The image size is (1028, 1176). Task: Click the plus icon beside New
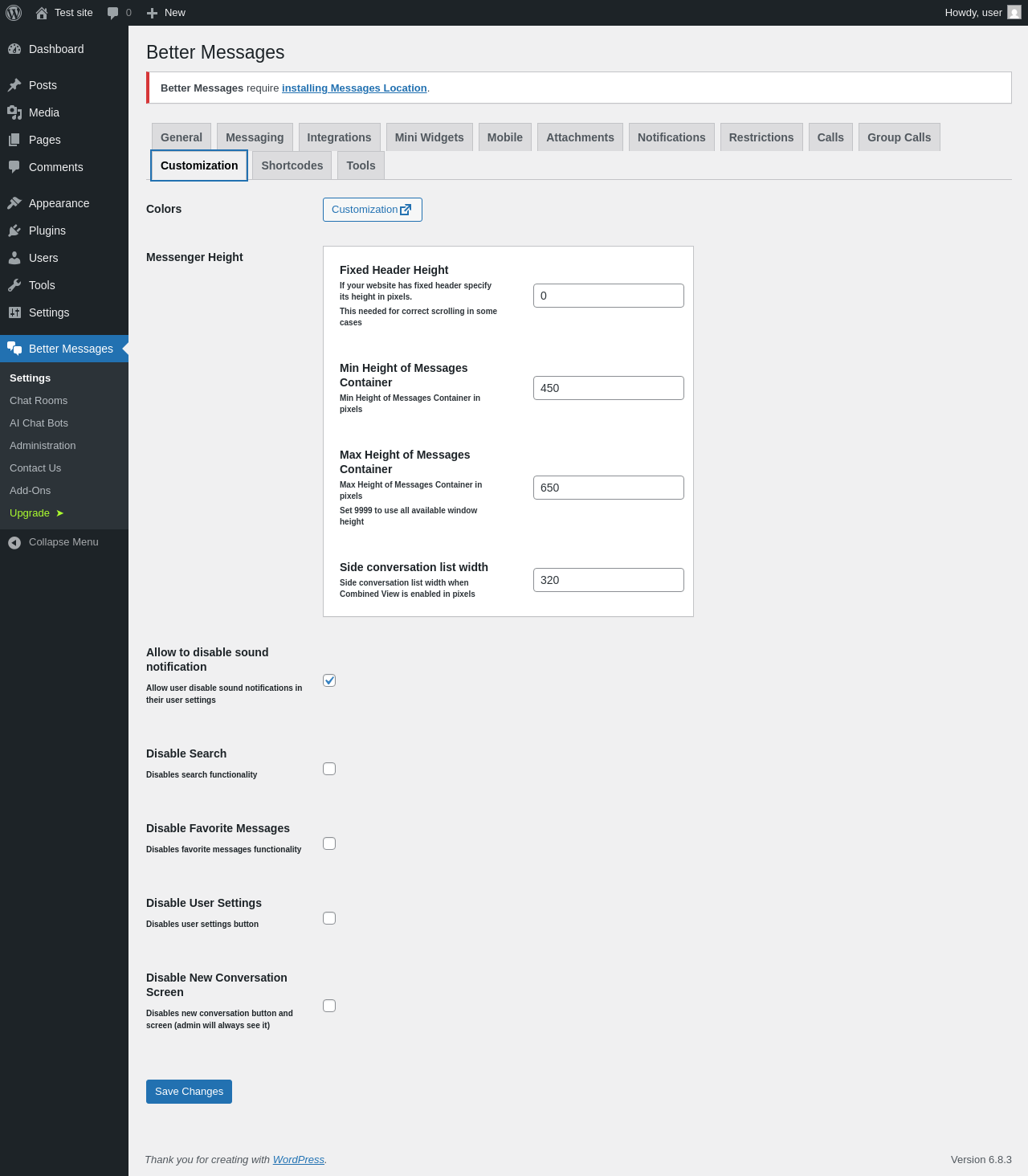coord(152,13)
